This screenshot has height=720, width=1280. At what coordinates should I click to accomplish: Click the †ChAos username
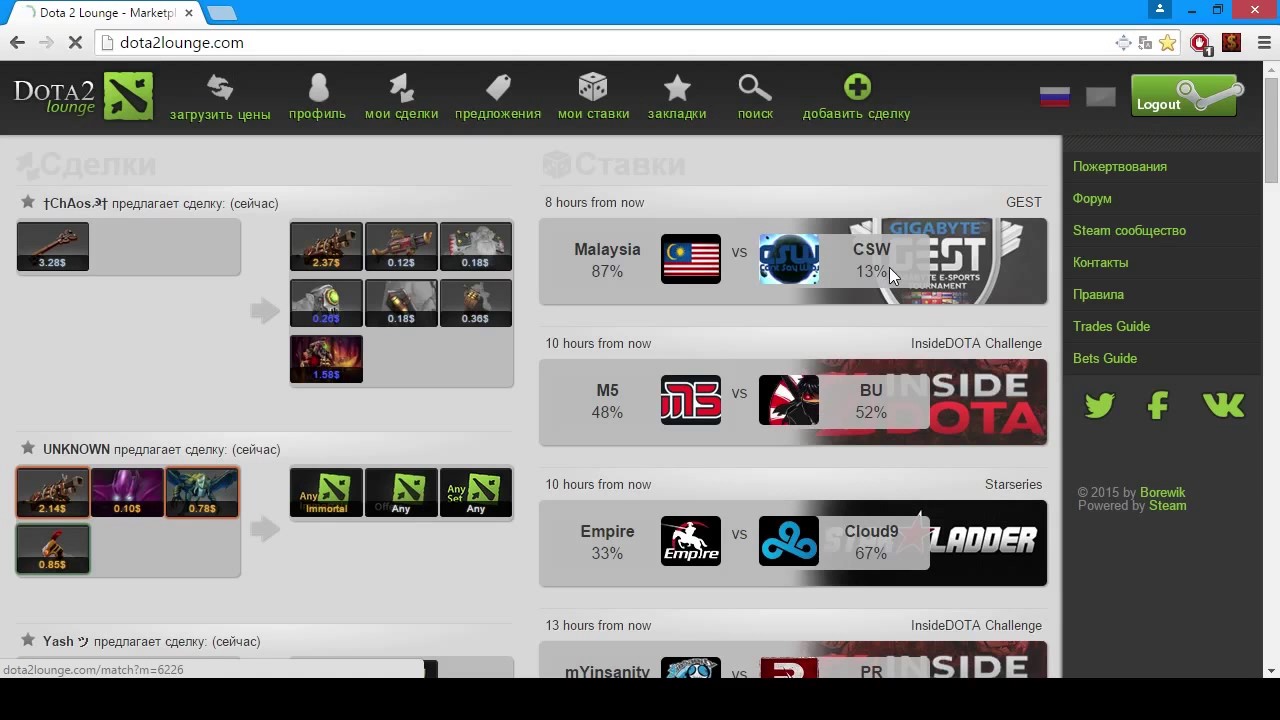coord(75,203)
